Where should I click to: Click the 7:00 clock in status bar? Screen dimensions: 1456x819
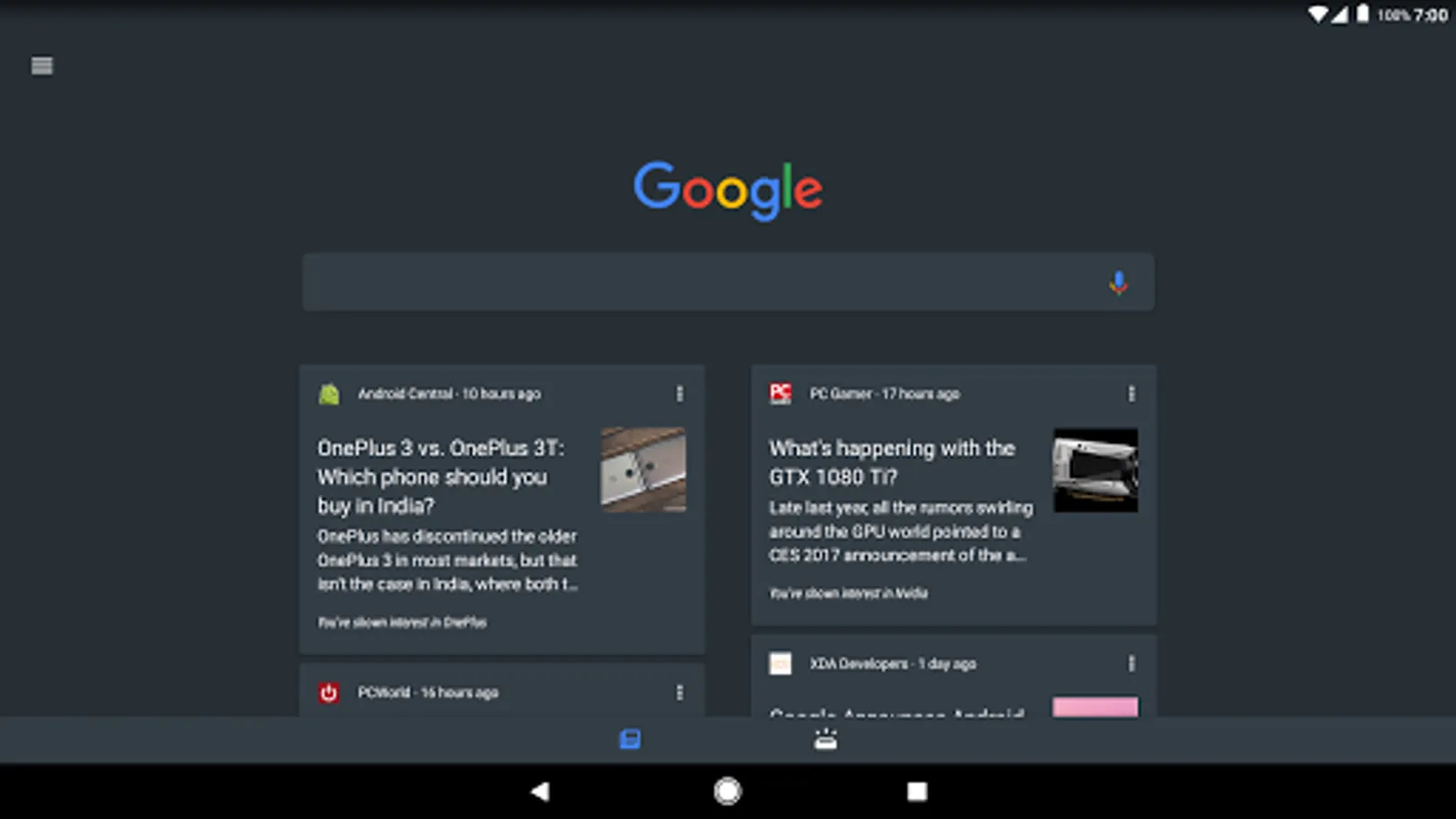pos(1431,15)
